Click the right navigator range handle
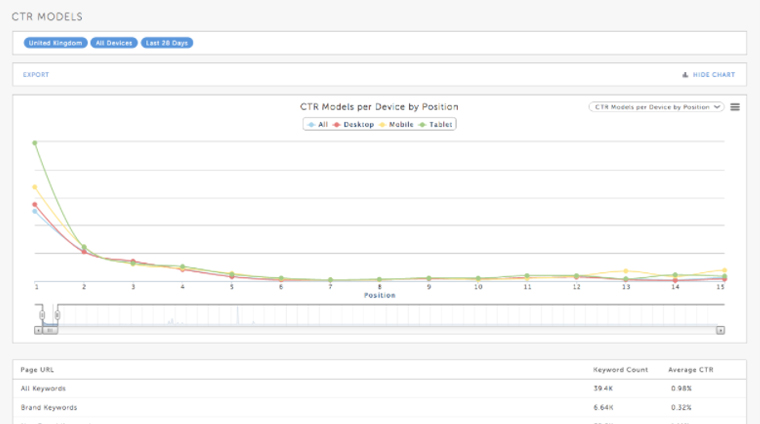Viewport: 760px width, 424px height. click(57, 314)
